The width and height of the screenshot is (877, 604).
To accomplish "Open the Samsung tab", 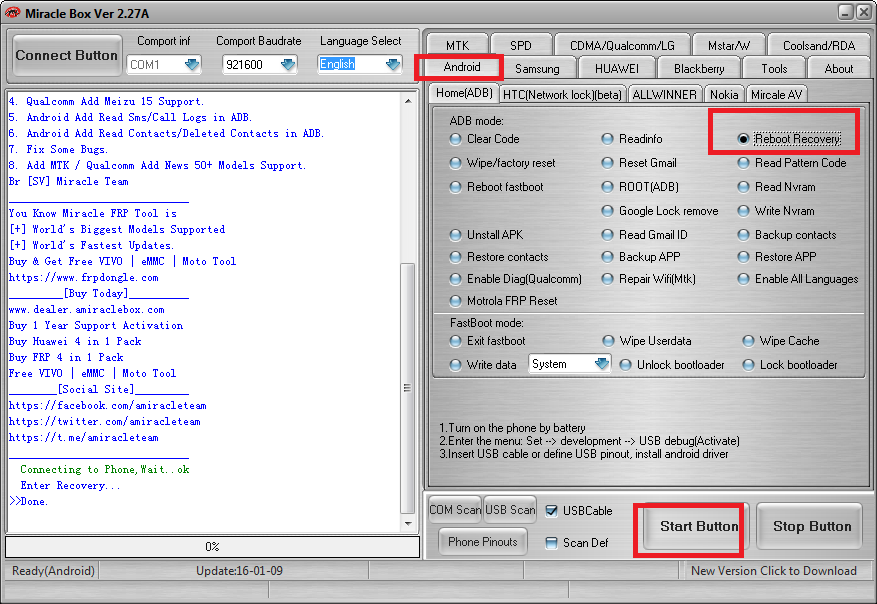I will coord(537,68).
